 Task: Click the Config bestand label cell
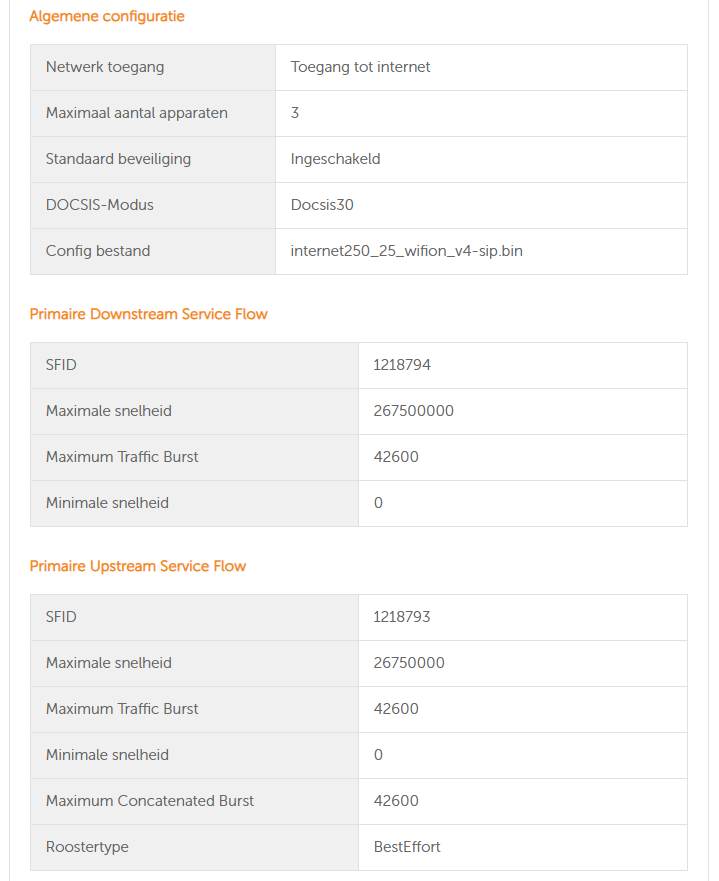(x=153, y=251)
